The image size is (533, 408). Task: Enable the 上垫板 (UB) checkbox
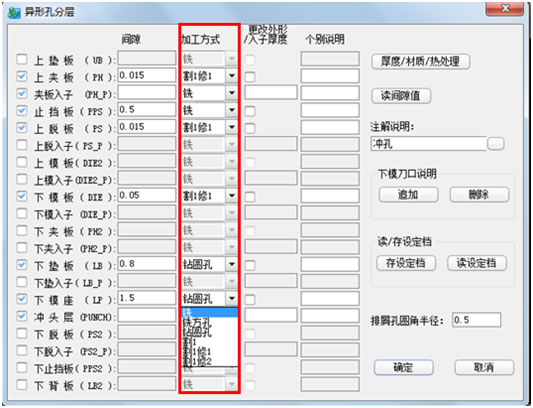click(22, 59)
